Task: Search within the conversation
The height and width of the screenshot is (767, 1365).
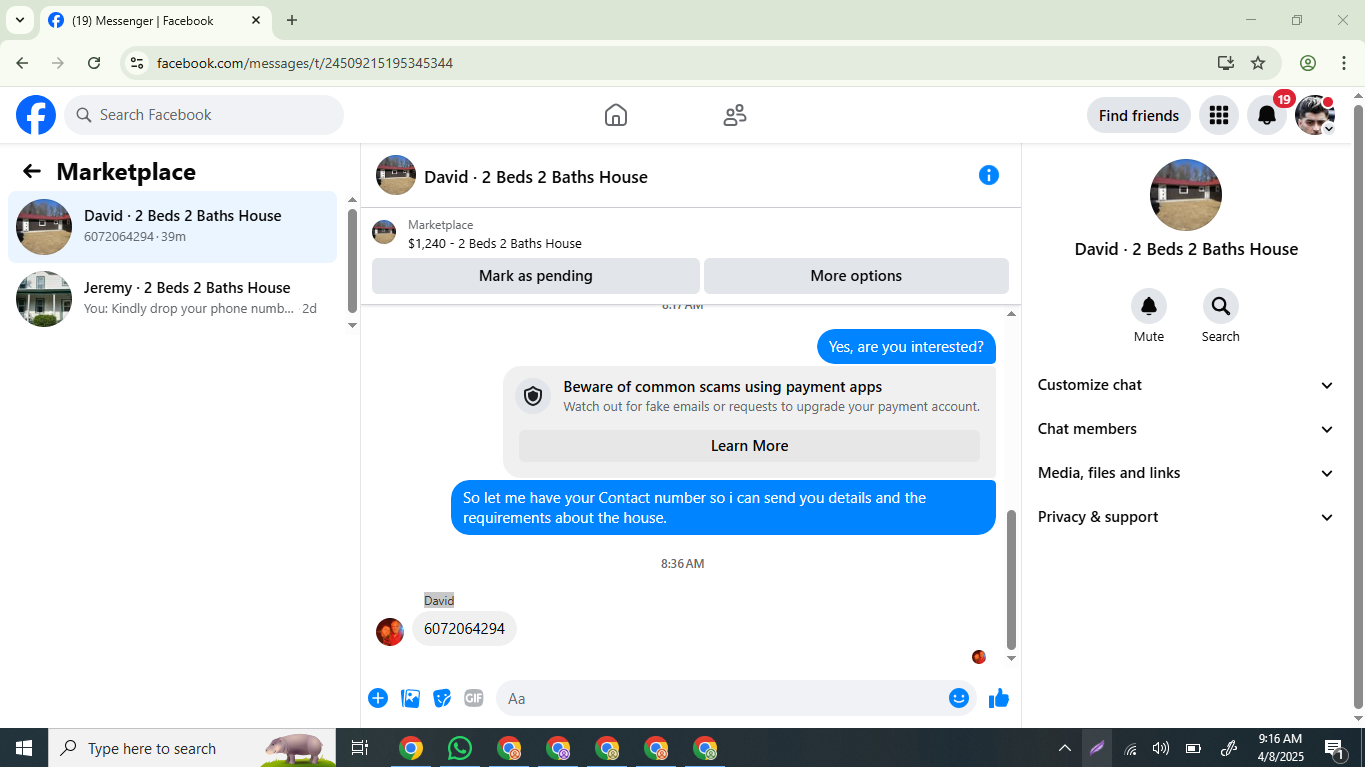Action: (x=1221, y=306)
